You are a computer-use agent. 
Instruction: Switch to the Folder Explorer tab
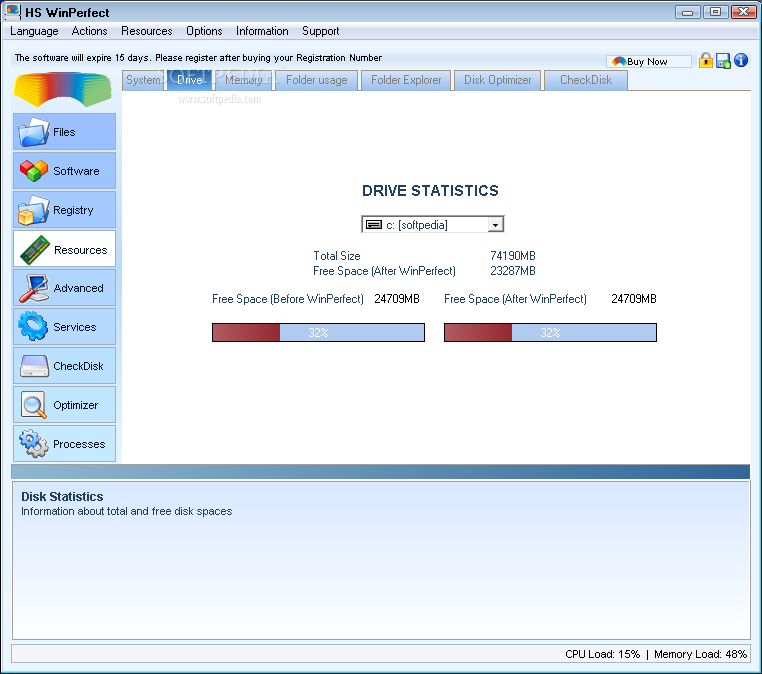pos(406,80)
